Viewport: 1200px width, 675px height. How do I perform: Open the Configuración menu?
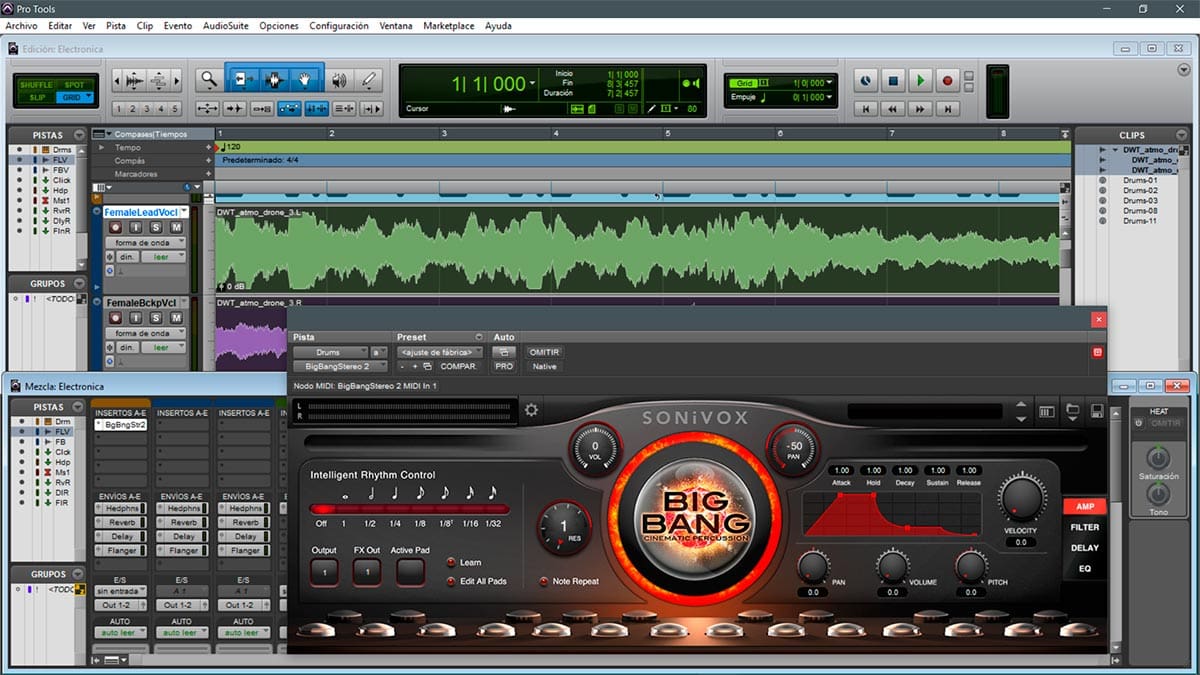[339, 26]
